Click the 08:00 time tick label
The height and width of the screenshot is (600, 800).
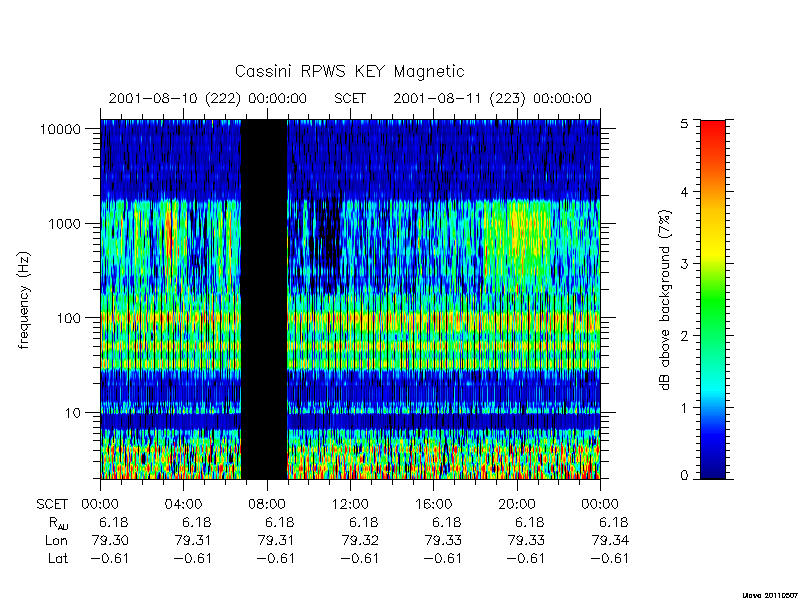click(266, 505)
